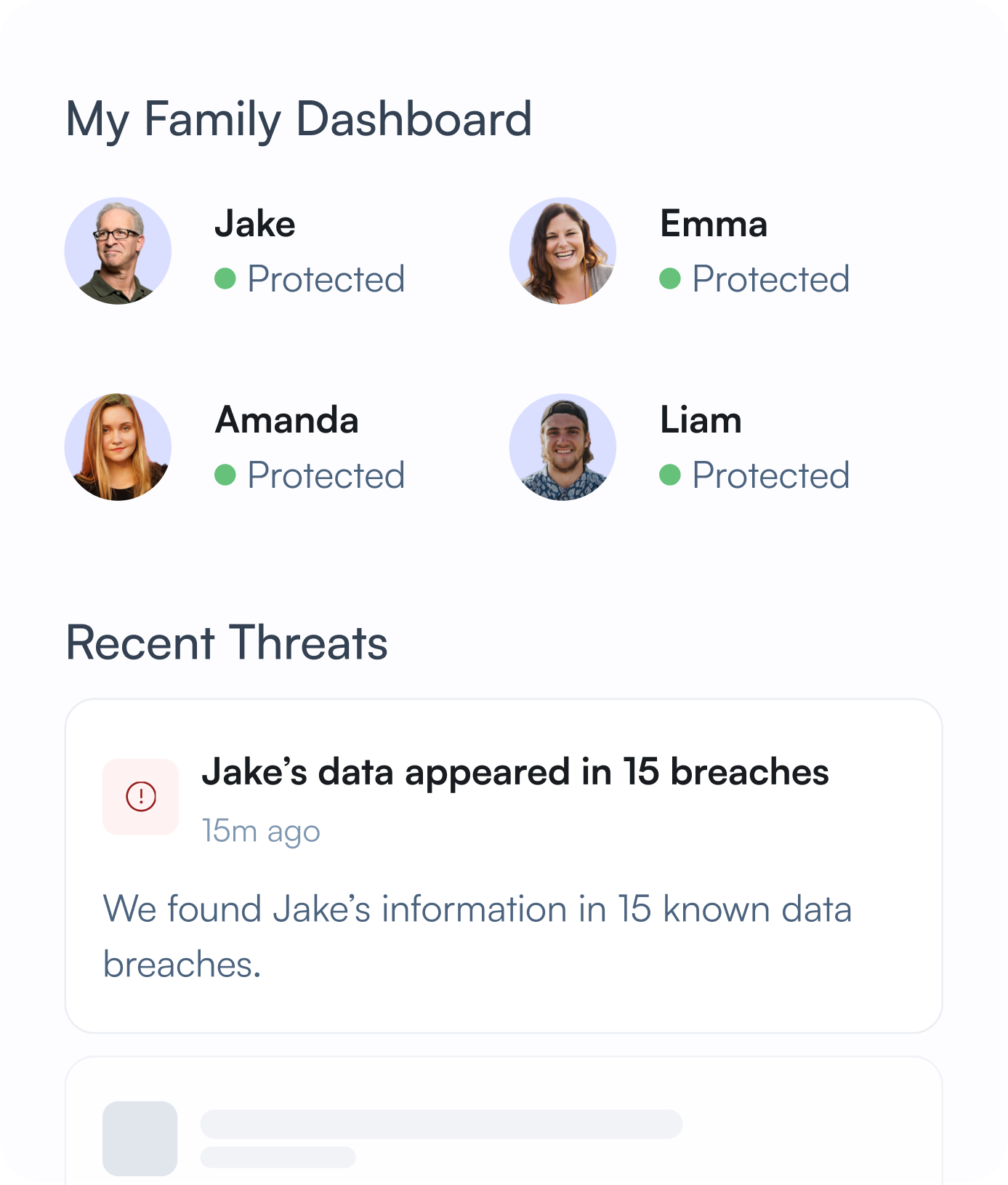Open Liam's Protected status details
Image resolution: width=1008 pixels, height=1185 pixels.
point(771,475)
